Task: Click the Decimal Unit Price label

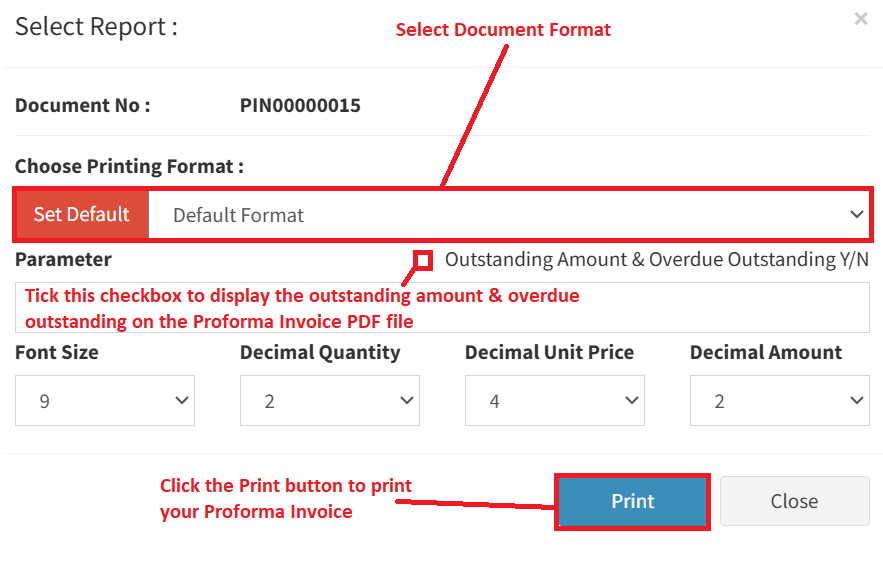Action: (x=549, y=352)
